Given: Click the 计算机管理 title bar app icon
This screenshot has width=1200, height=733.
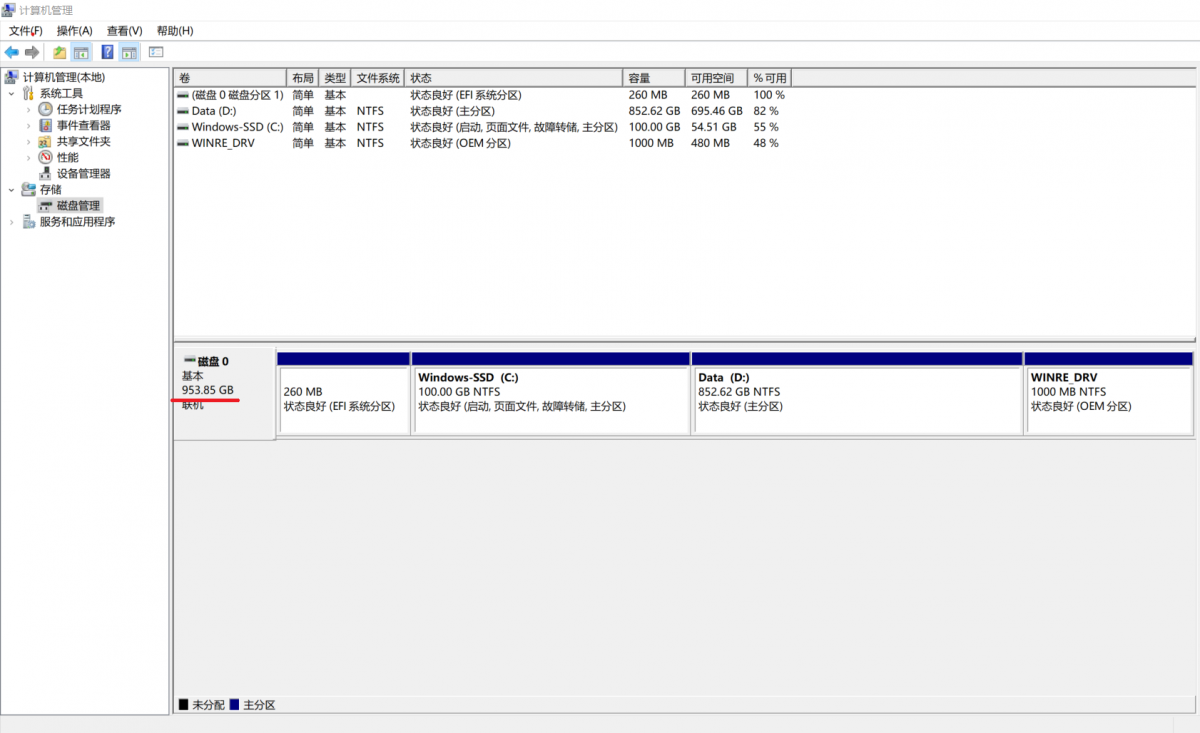Looking at the screenshot, I should coord(10,10).
